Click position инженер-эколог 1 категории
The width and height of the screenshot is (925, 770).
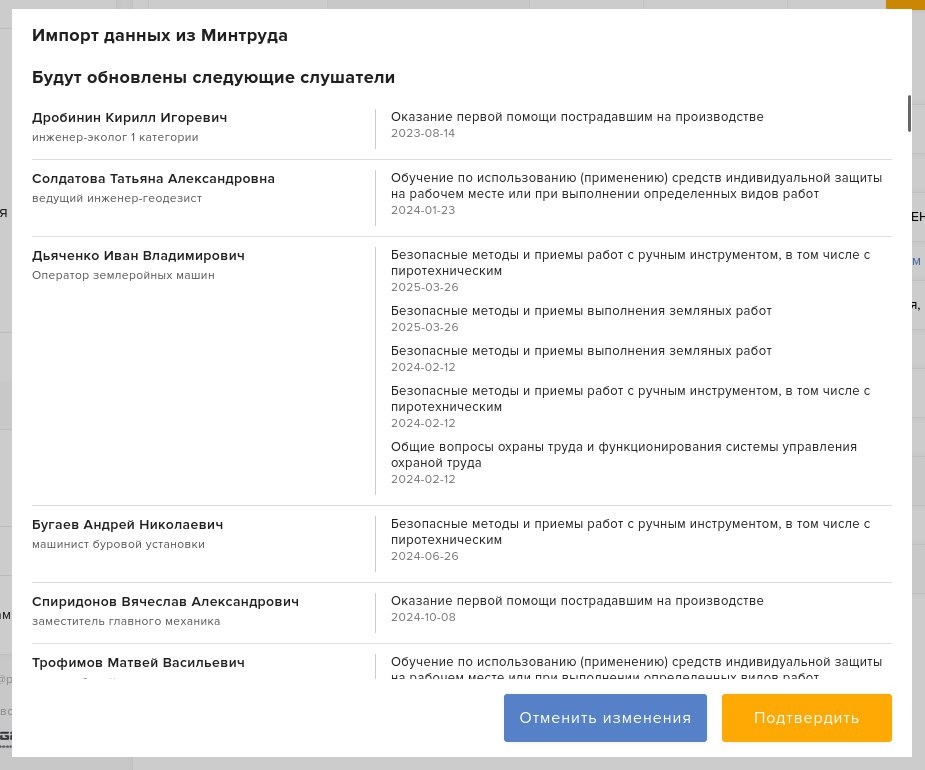coord(115,137)
